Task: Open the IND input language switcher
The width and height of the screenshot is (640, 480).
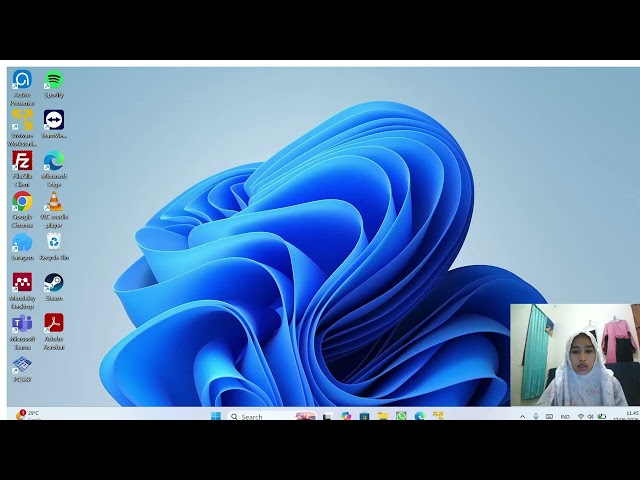Action: coord(565,416)
